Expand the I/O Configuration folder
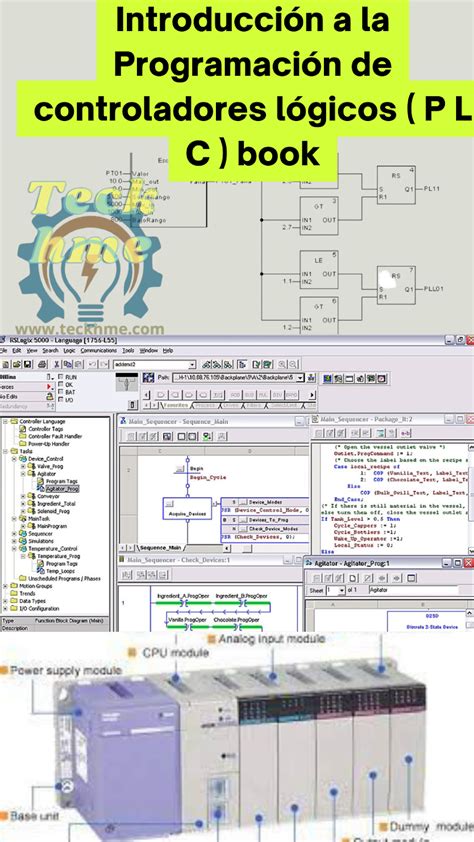474x842 pixels. (5, 608)
